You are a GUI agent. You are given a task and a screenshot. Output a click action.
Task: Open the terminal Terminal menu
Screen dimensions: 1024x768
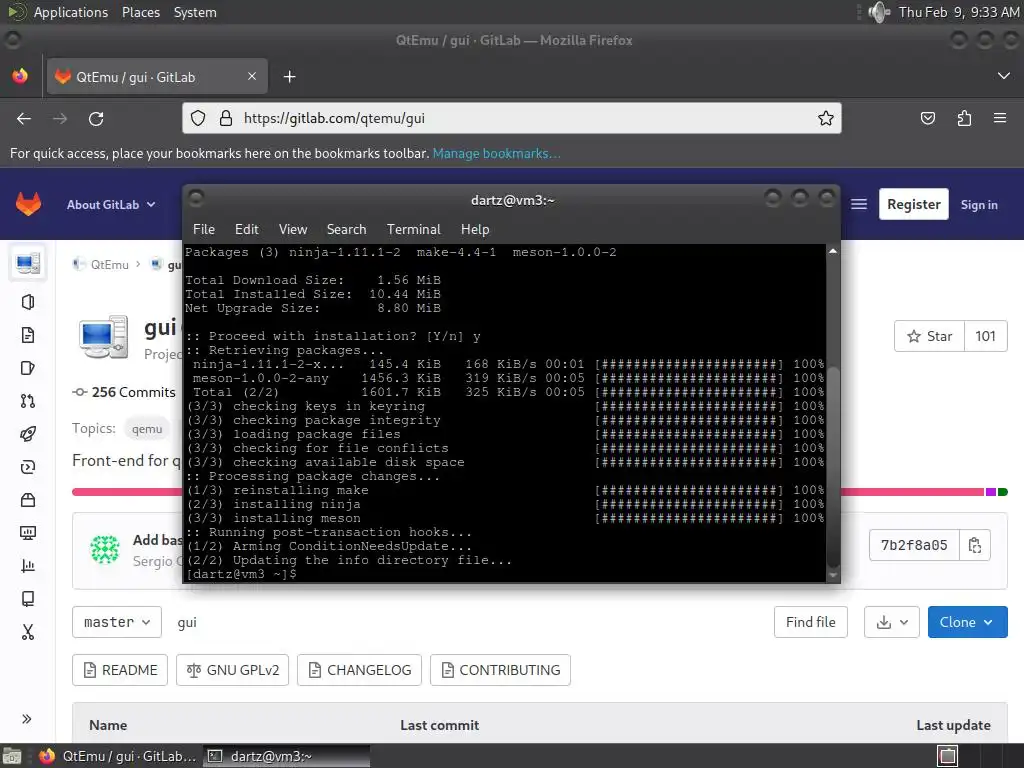point(413,229)
